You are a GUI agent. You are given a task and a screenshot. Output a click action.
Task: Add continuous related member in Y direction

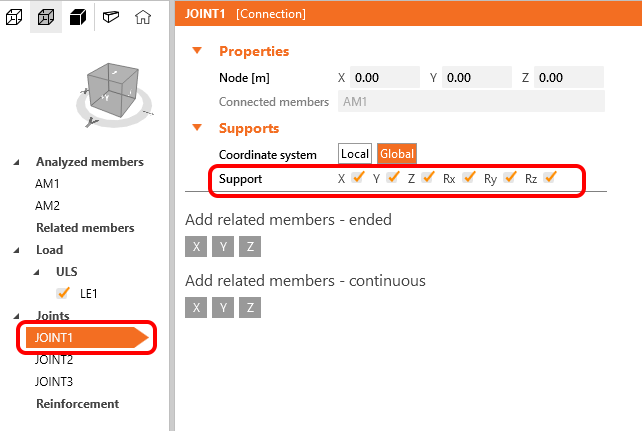[x=223, y=307]
